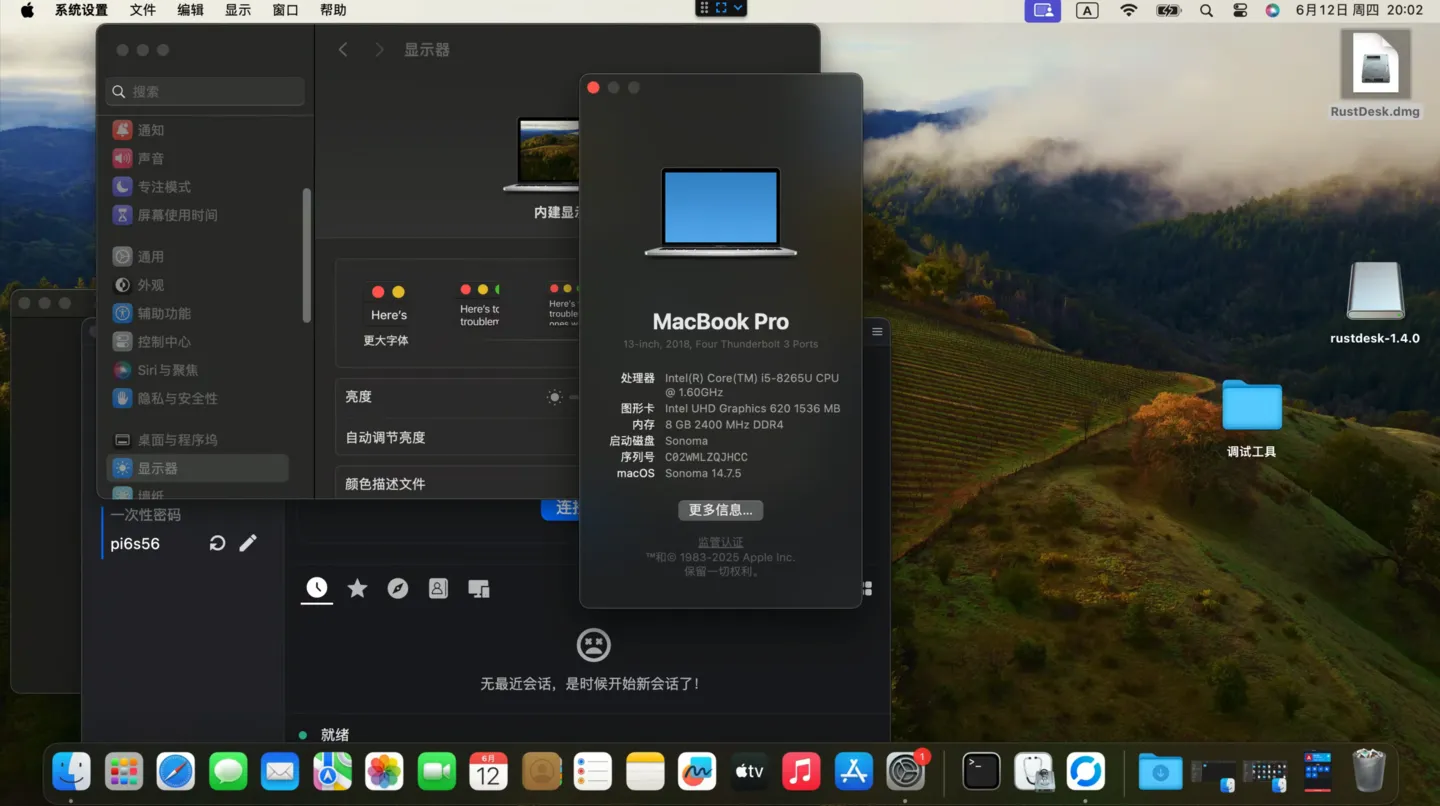The height and width of the screenshot is (806, 1440).
Task: Select the 更大字体 resolution option
Action: pyautogui.click(x=386, y=314)
